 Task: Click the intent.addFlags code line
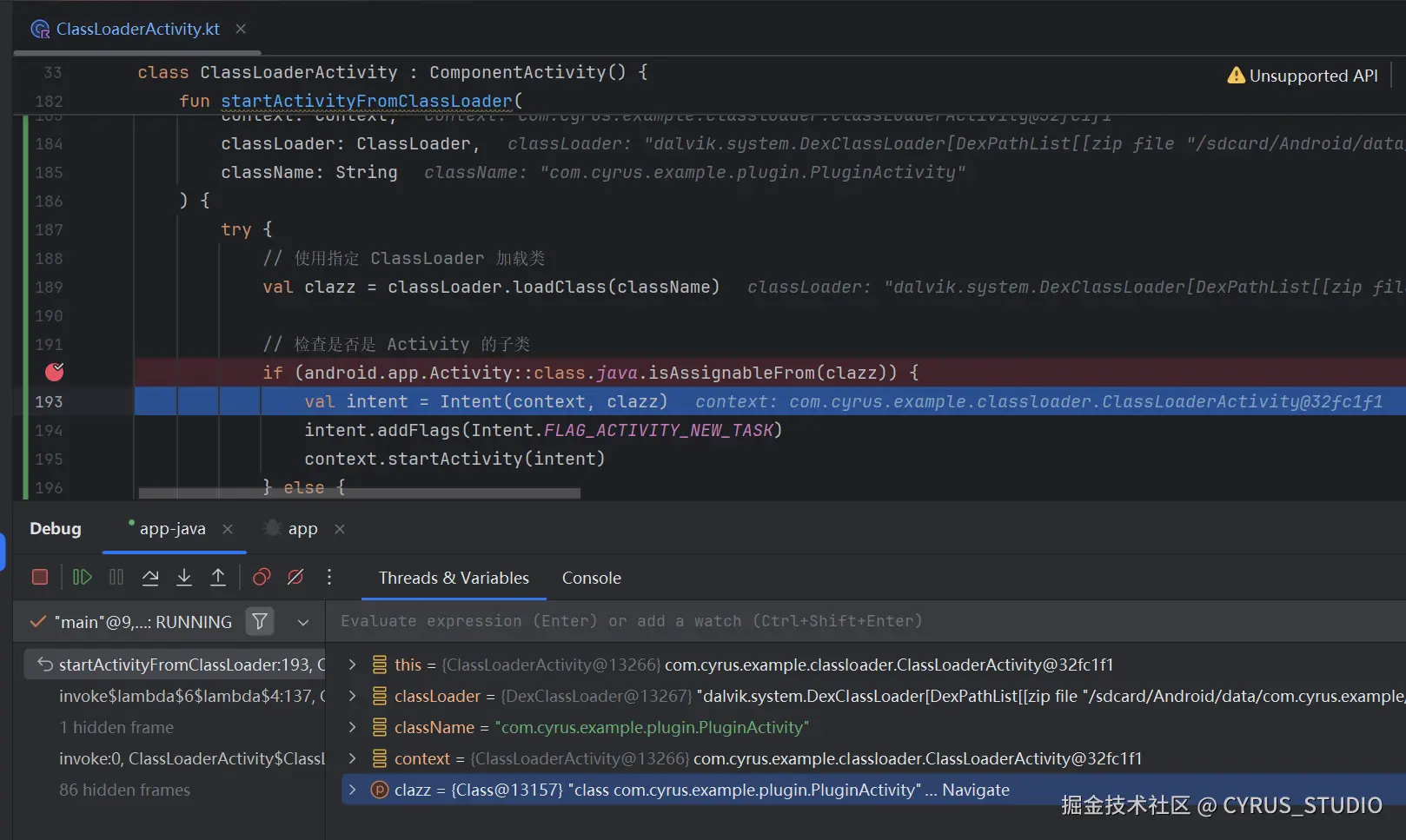click(543, 430)
